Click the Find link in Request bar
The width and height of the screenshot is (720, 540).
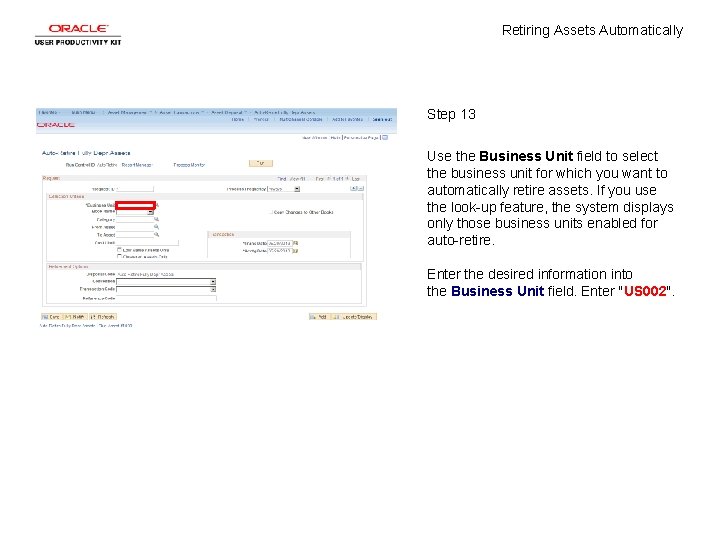coord(281,179)
